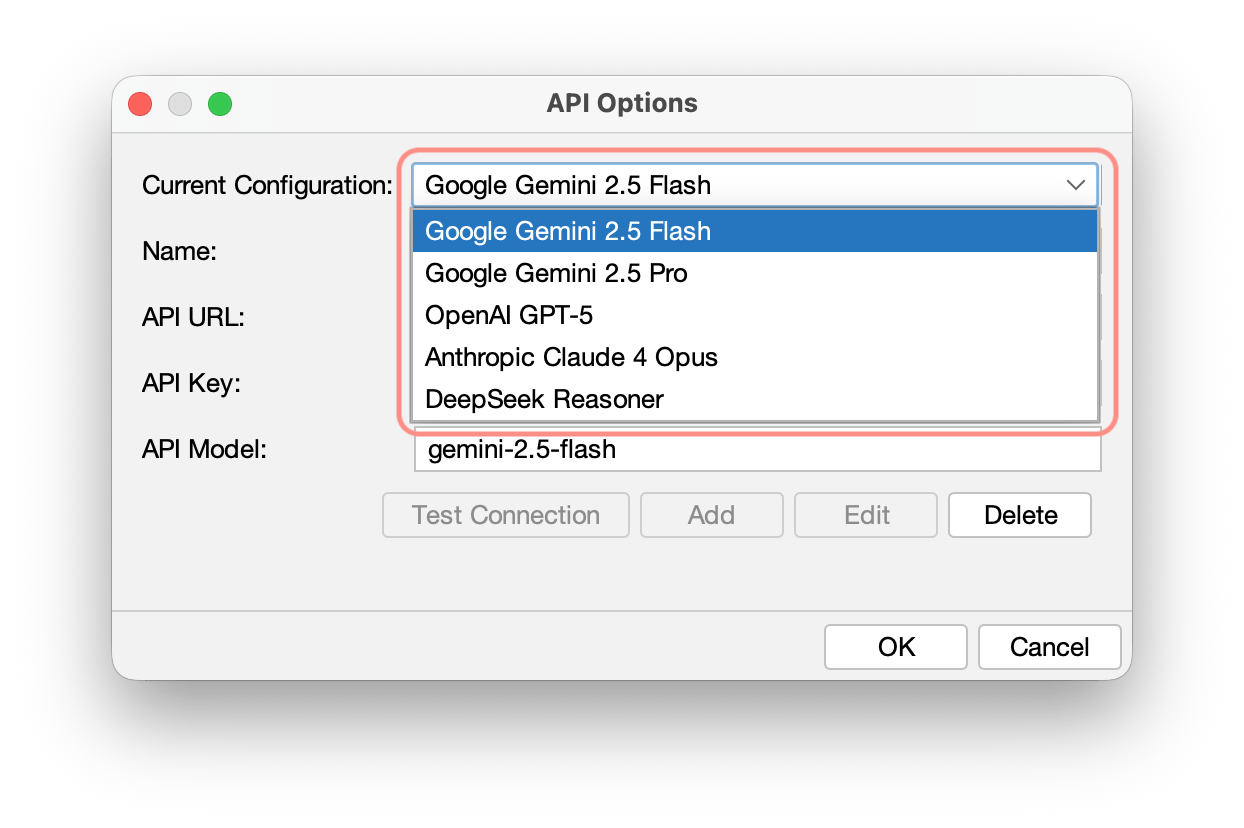
Task: Click the Current Configuration label
Action: click(266, 185)
